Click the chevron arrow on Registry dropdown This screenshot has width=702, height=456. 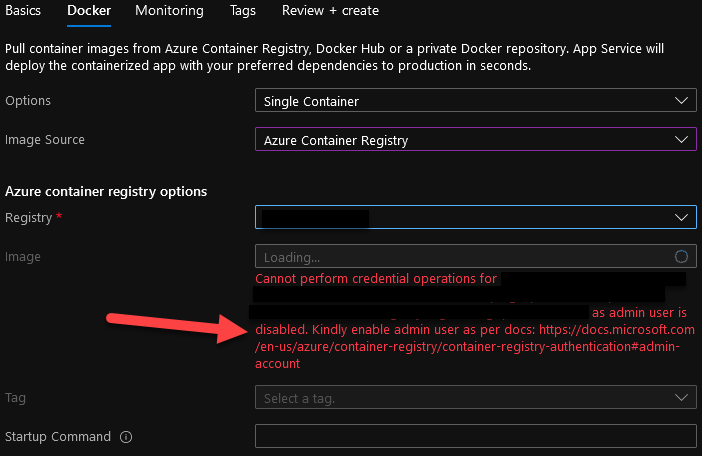point(682,217)
